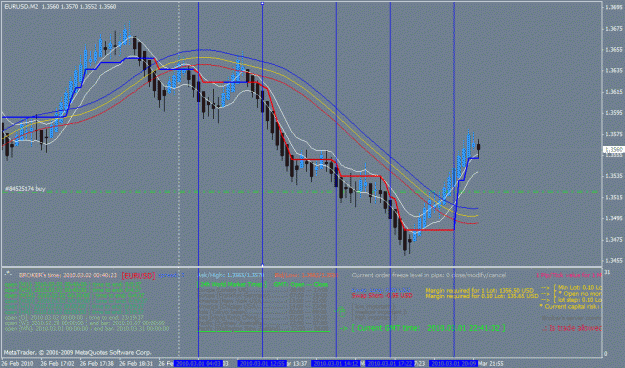Screen dimensions: 625x368
Task: Click the Is trade allowed red text
Action: tap(572, 328)
